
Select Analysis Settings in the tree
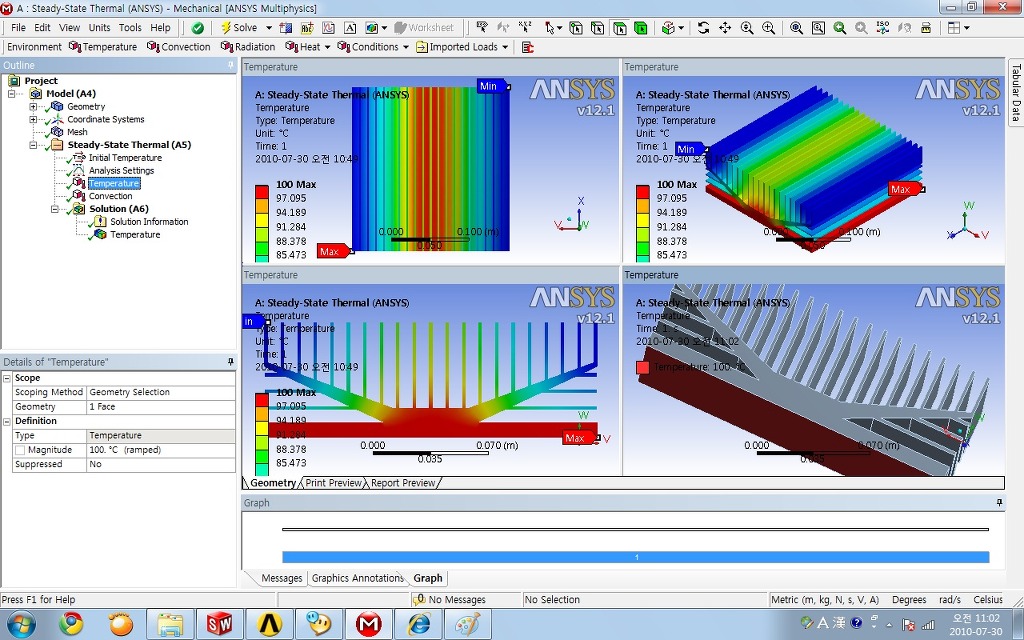click(x=121, y=170)
